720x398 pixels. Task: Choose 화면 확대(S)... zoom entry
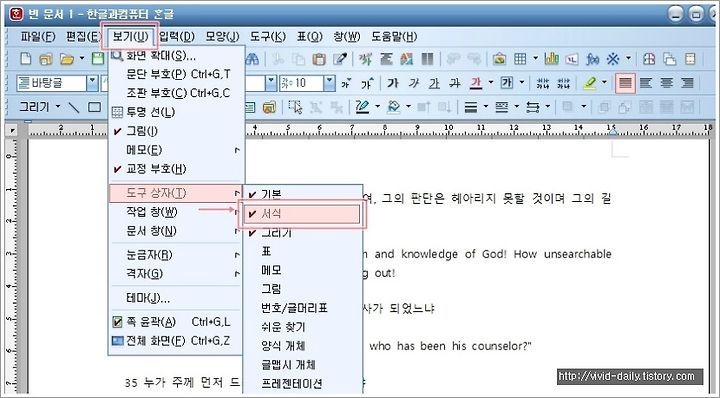click(x=174, y=56)
